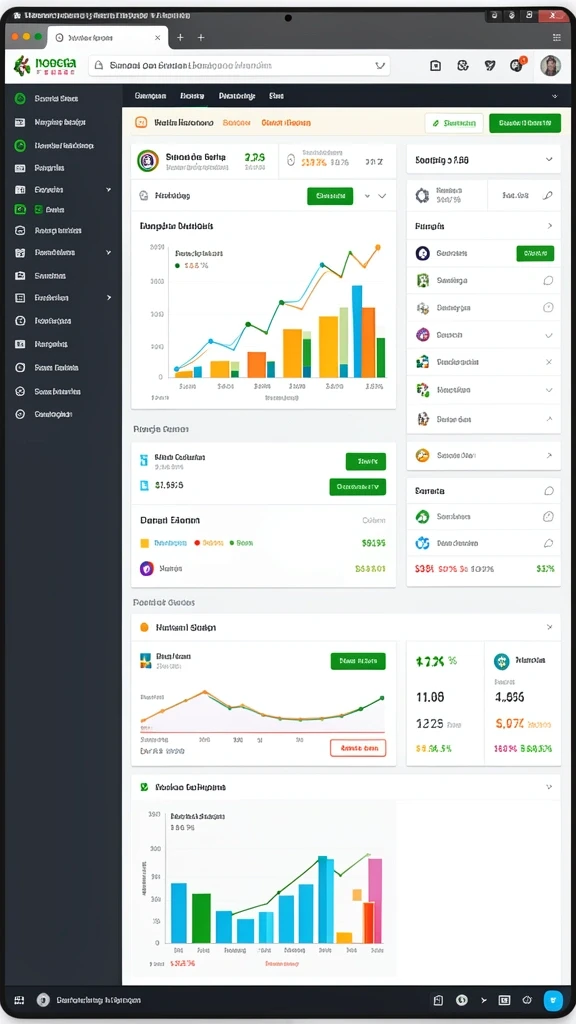Screen dimensions: 576x1024
Task: Open a new browser tab with plus button
Action: (x=180, y=38)
